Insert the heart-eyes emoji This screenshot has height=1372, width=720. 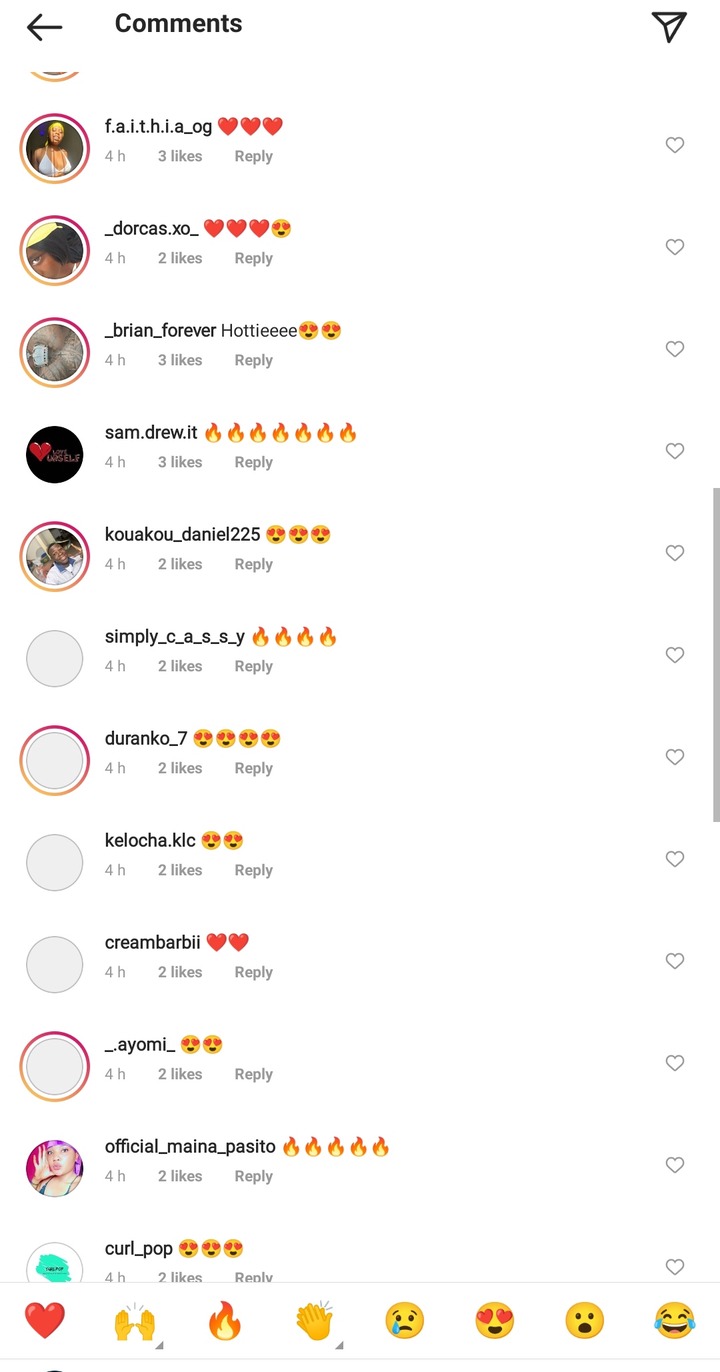click(x=495, y=1320)
